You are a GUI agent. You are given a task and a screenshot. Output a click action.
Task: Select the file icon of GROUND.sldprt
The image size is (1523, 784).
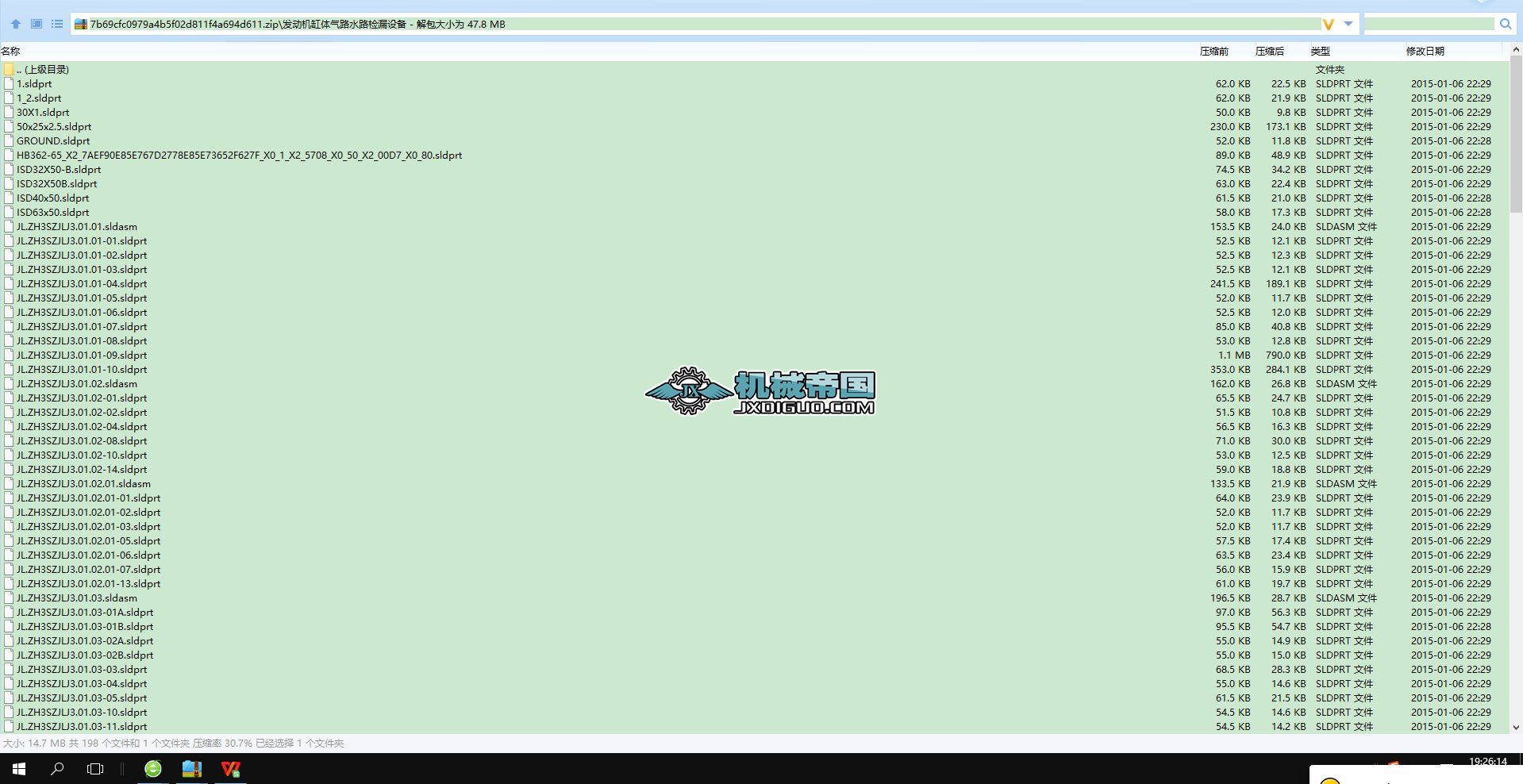[9, 141]
